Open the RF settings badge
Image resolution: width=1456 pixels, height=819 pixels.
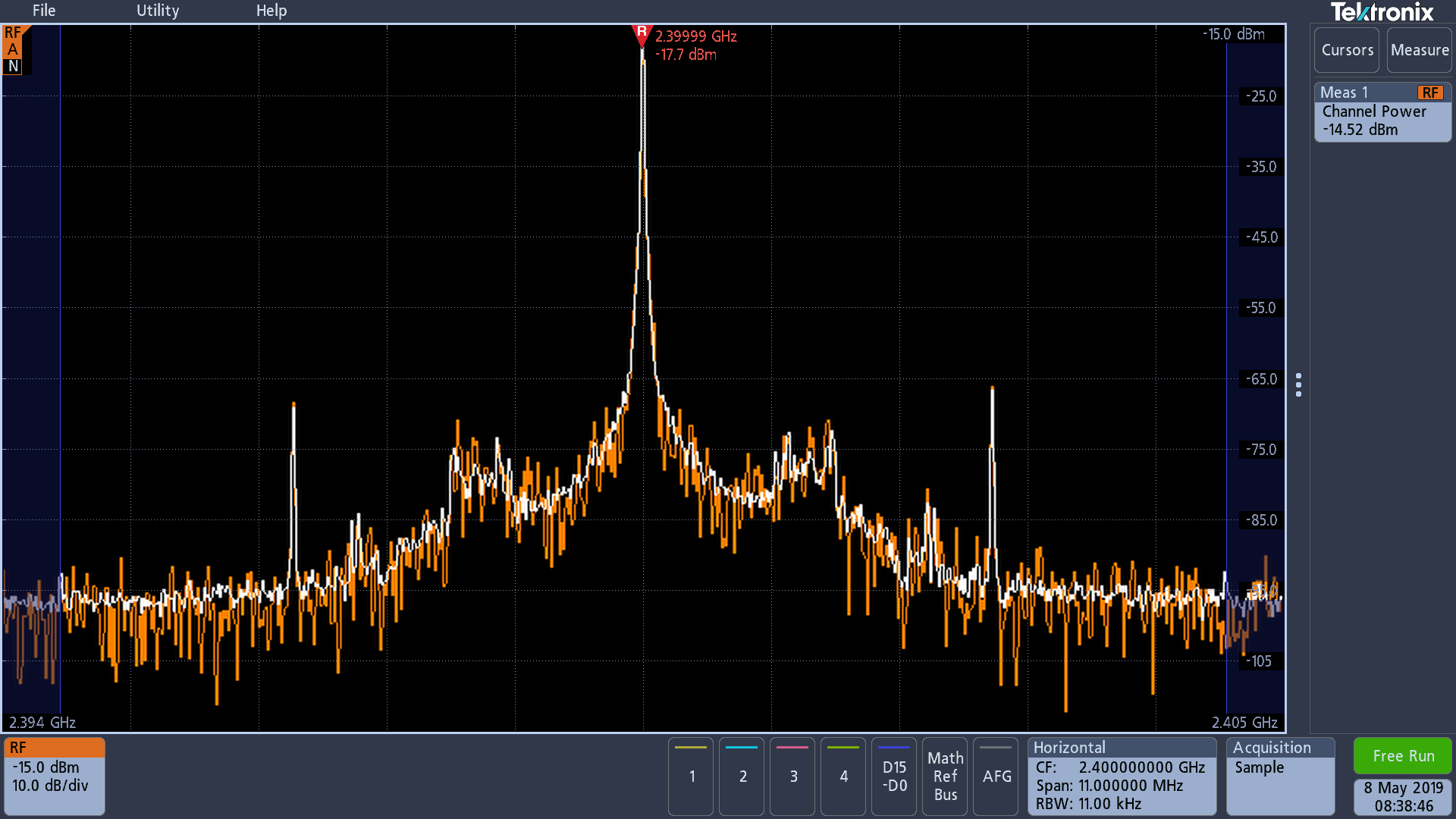(x=54, y=776)
